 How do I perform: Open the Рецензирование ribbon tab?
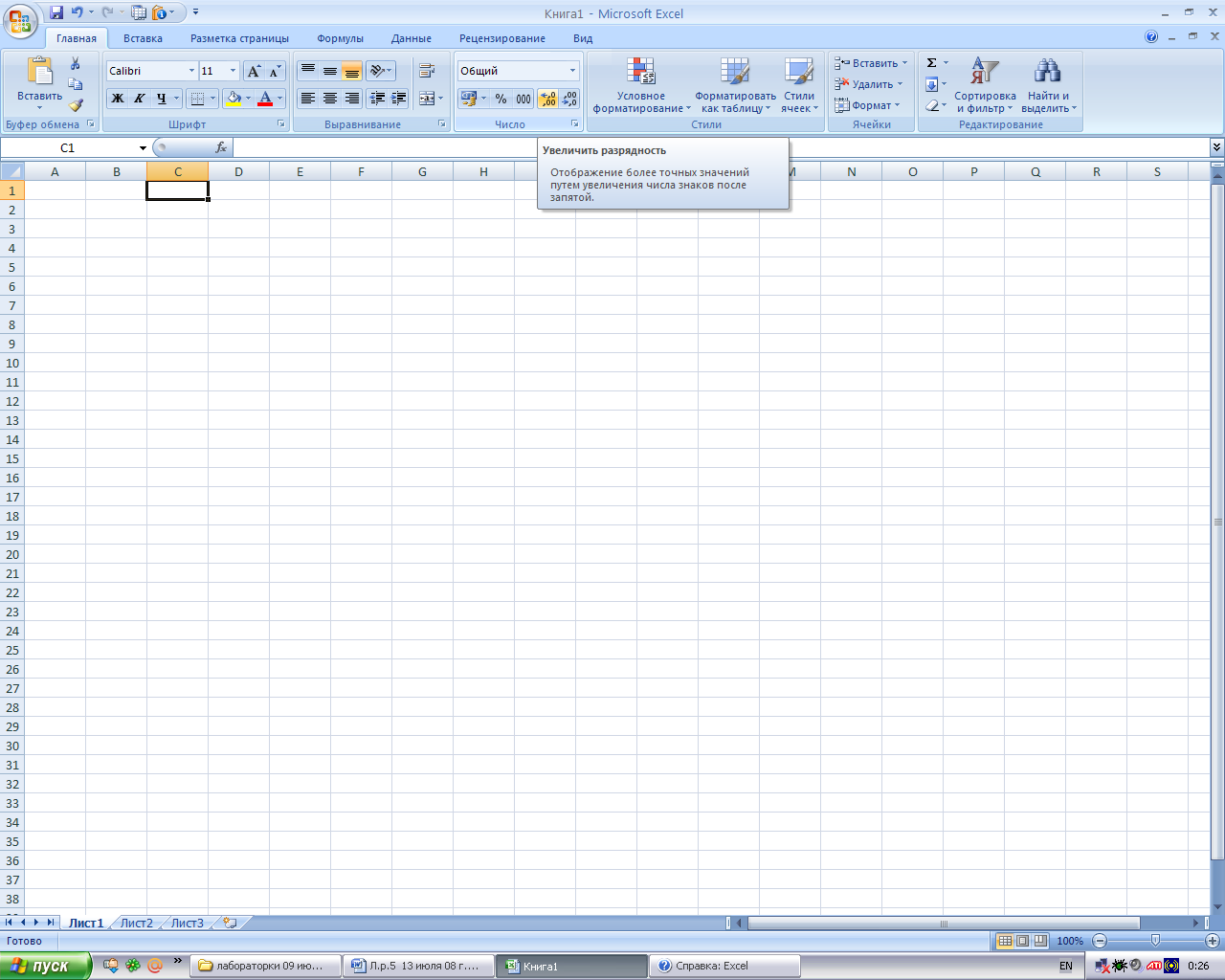pos(502,38)
